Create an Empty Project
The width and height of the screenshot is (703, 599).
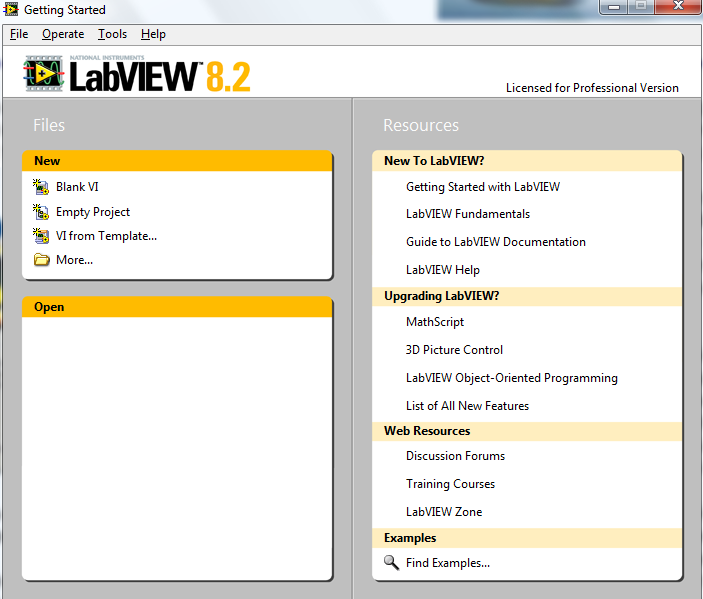(93, 212)
